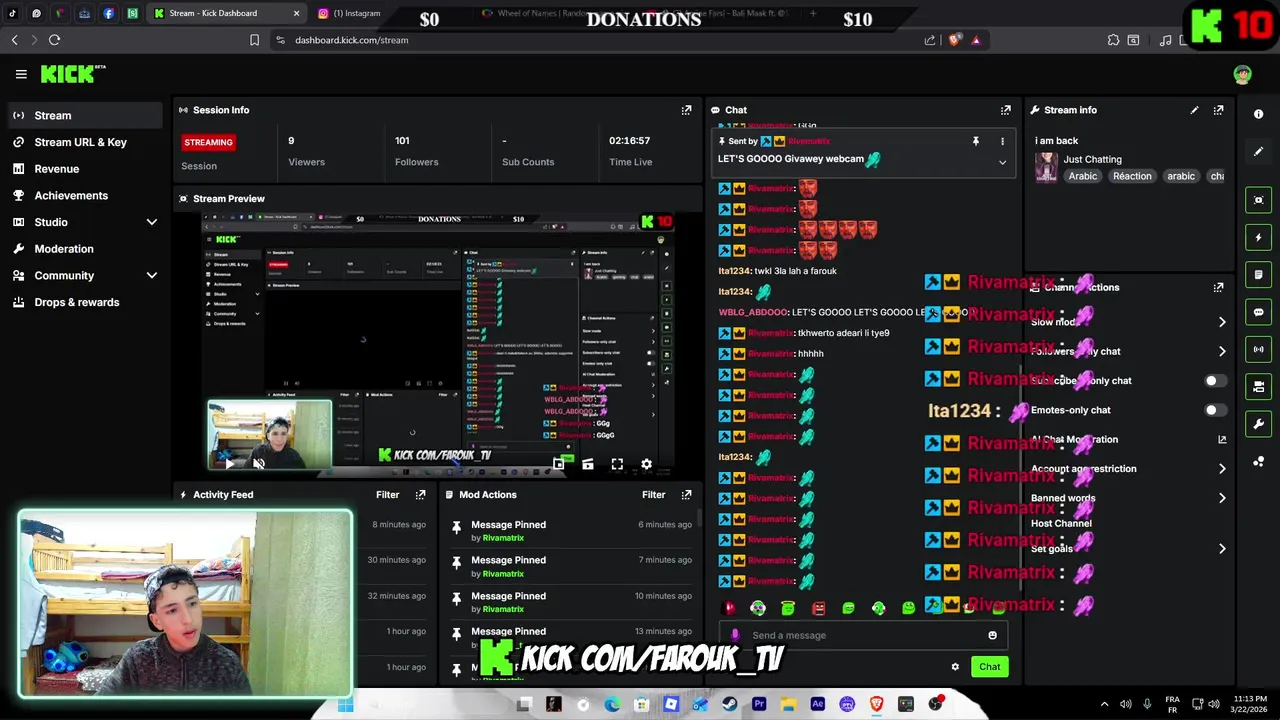Open the pinned message three-dot menu

1002,141
